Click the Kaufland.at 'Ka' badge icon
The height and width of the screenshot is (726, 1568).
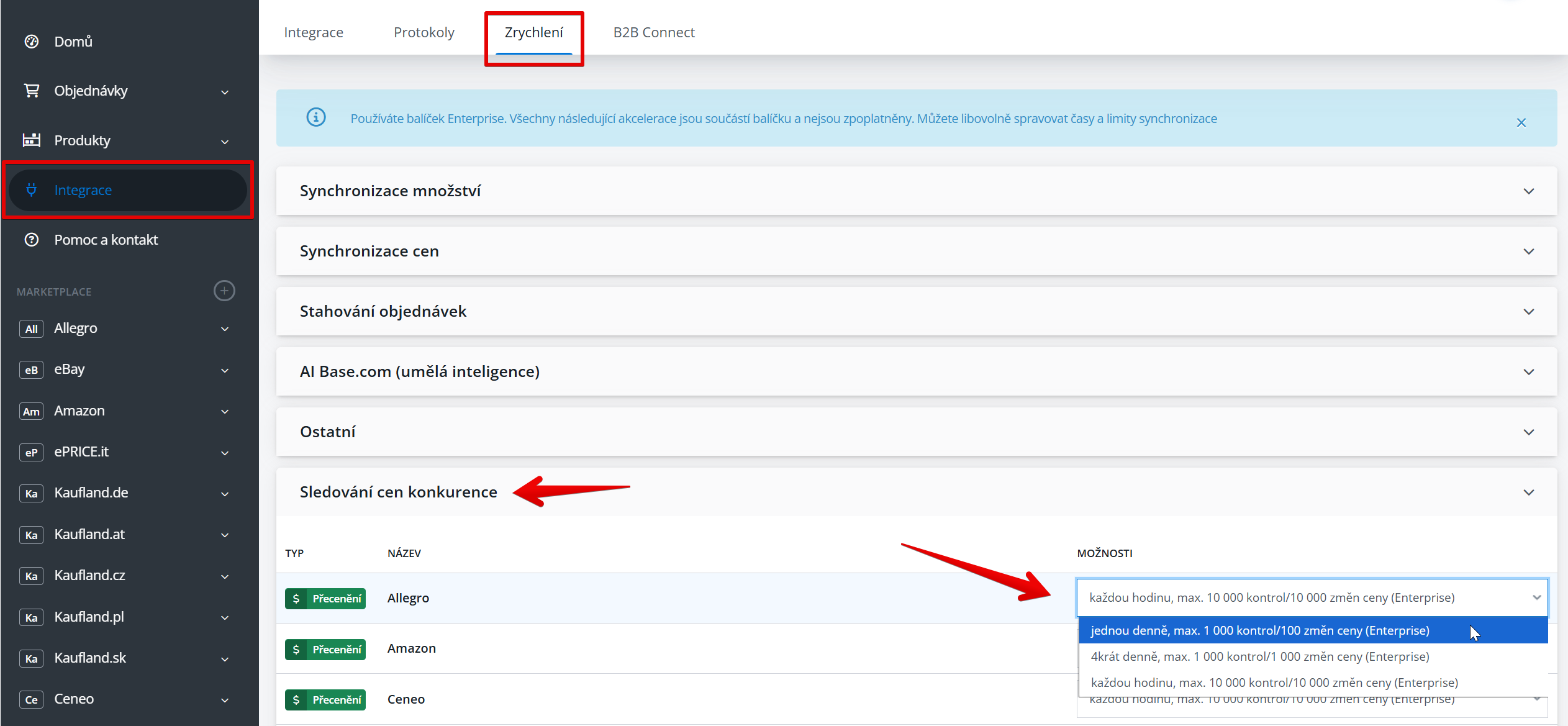tap(32, 535)
